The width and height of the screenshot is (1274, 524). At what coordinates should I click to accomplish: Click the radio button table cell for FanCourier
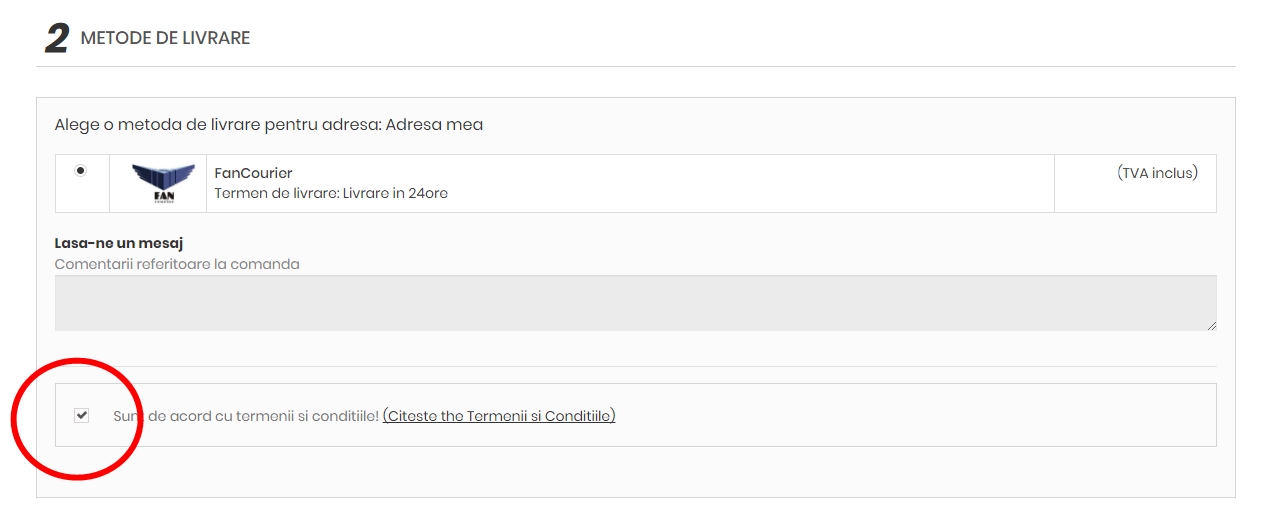[x=82, y=183]
